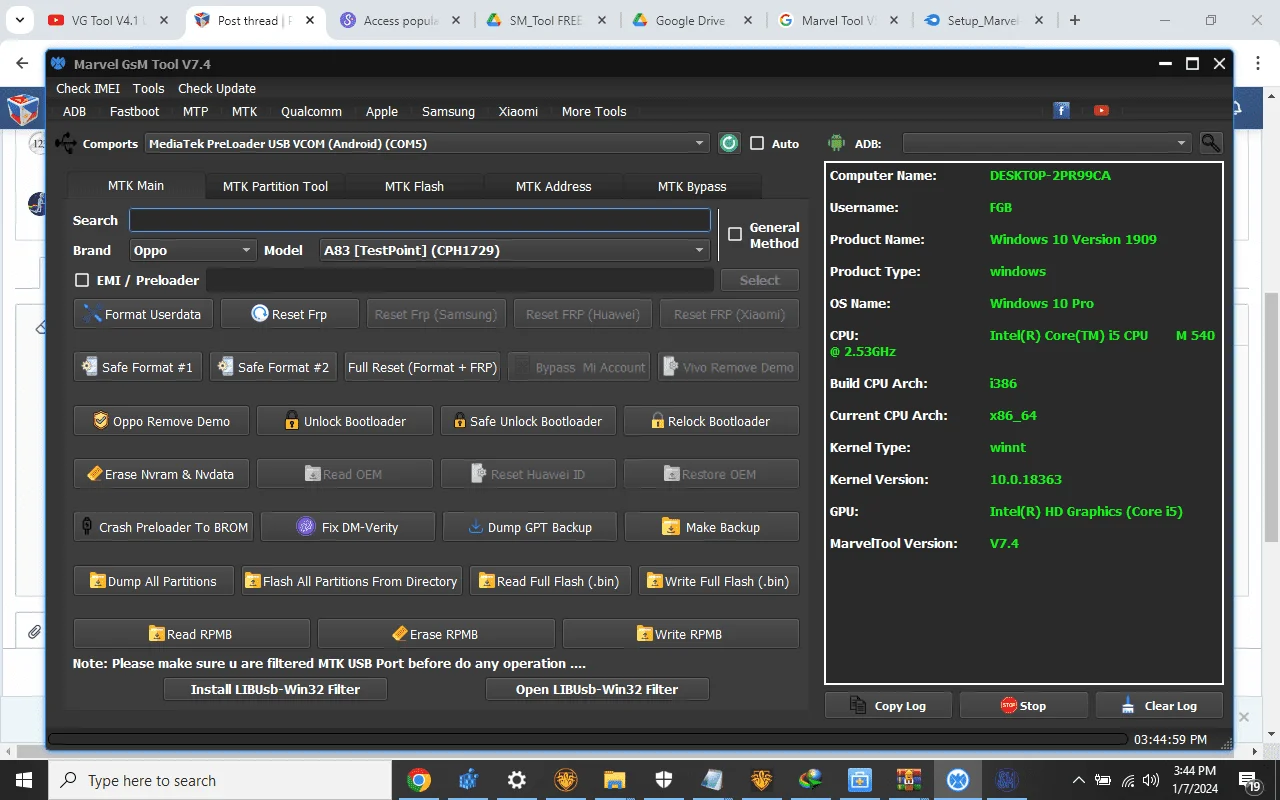
Task: Switch to the Fastboot section
Action: (135, 111)
